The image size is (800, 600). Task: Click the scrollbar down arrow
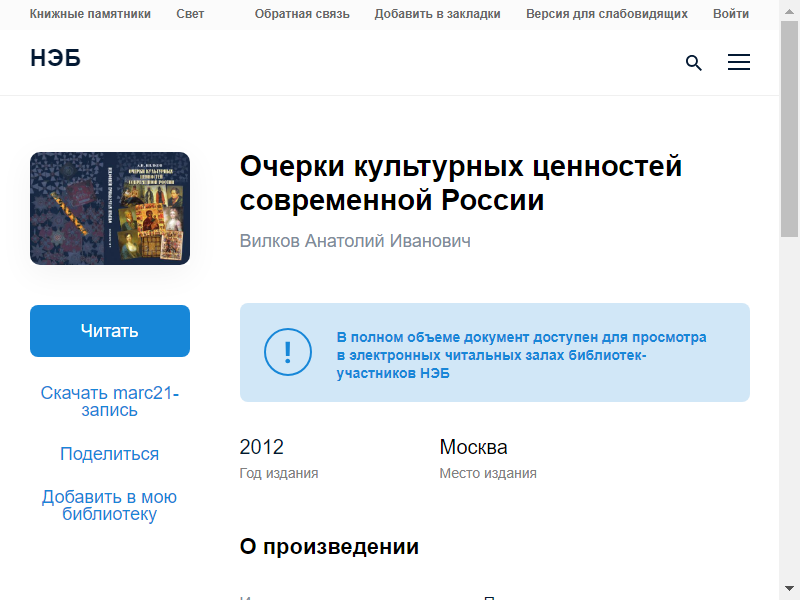click(x=790, y=590)
